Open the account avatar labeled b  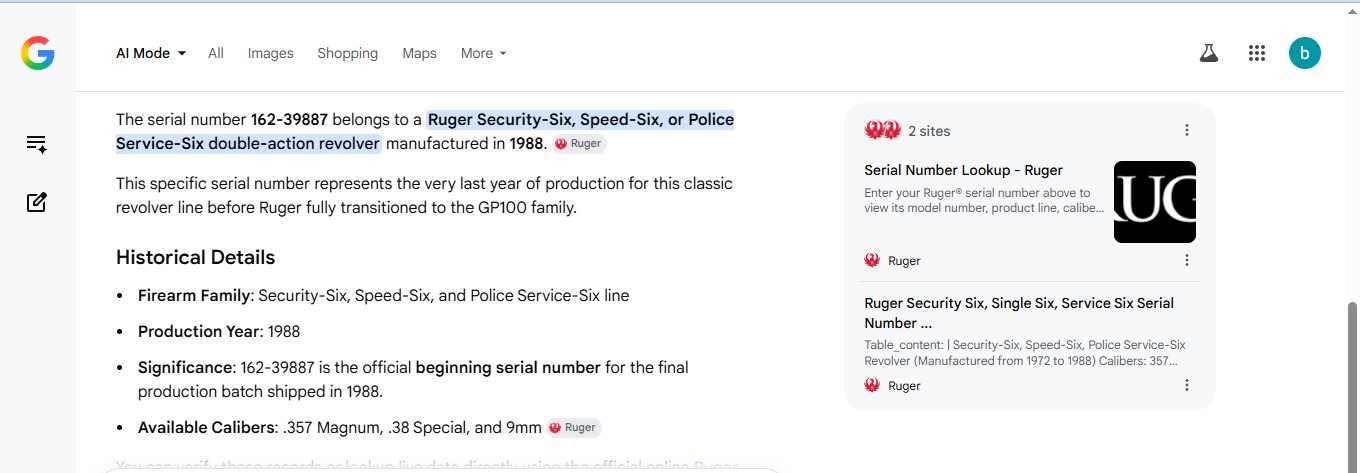click(x=1305, y=53)
